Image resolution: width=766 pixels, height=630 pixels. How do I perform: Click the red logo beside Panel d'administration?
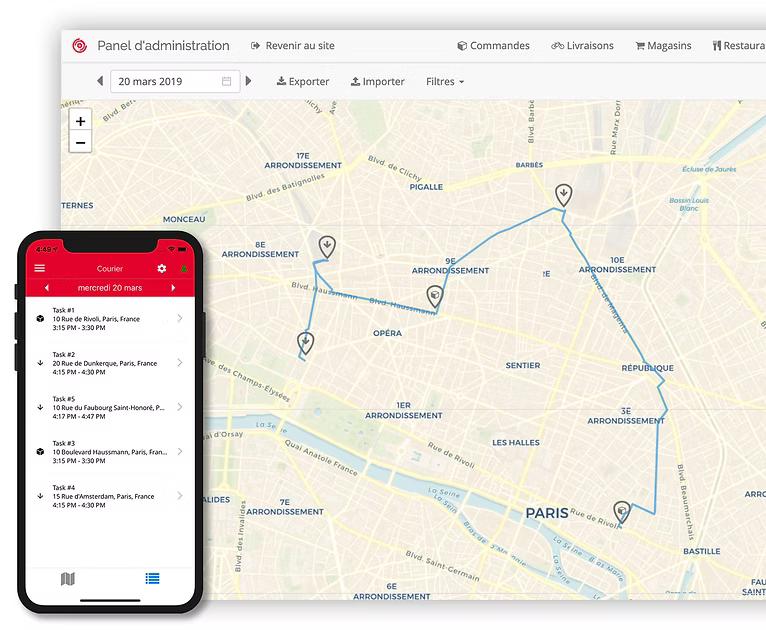(x=79, y=45)
